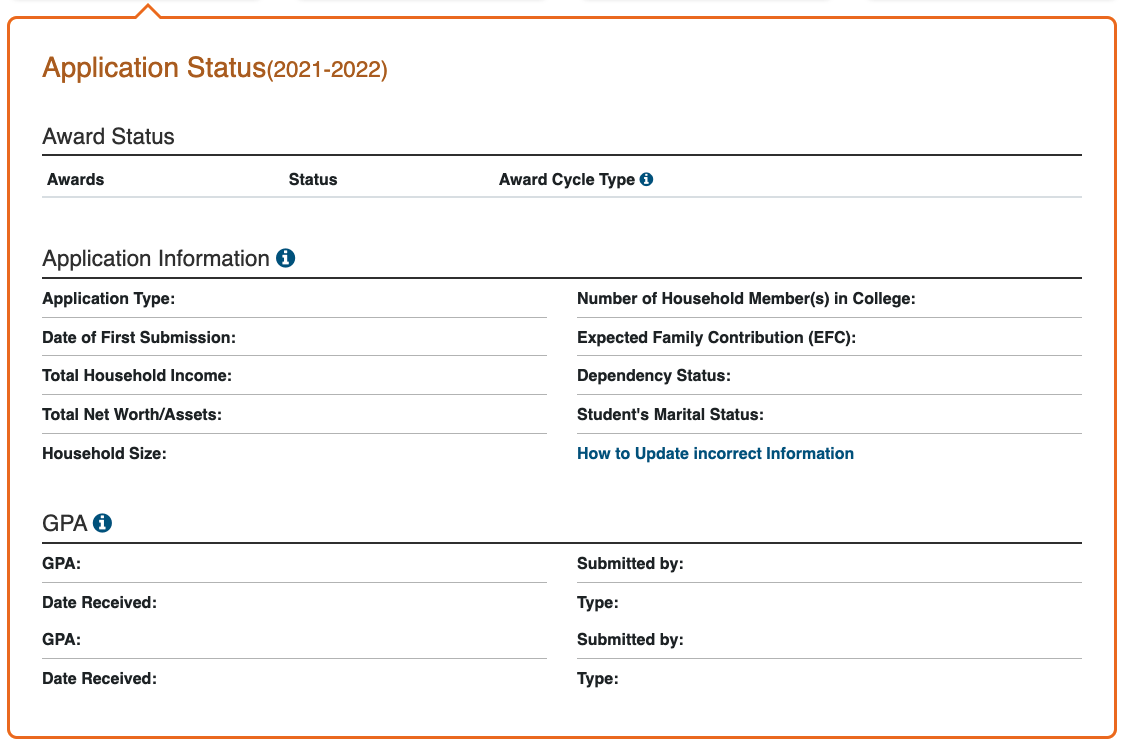
Task: Click the Expected Family Contribution (EFC) label
Action: pyautogui.click(x=716, y=338)
